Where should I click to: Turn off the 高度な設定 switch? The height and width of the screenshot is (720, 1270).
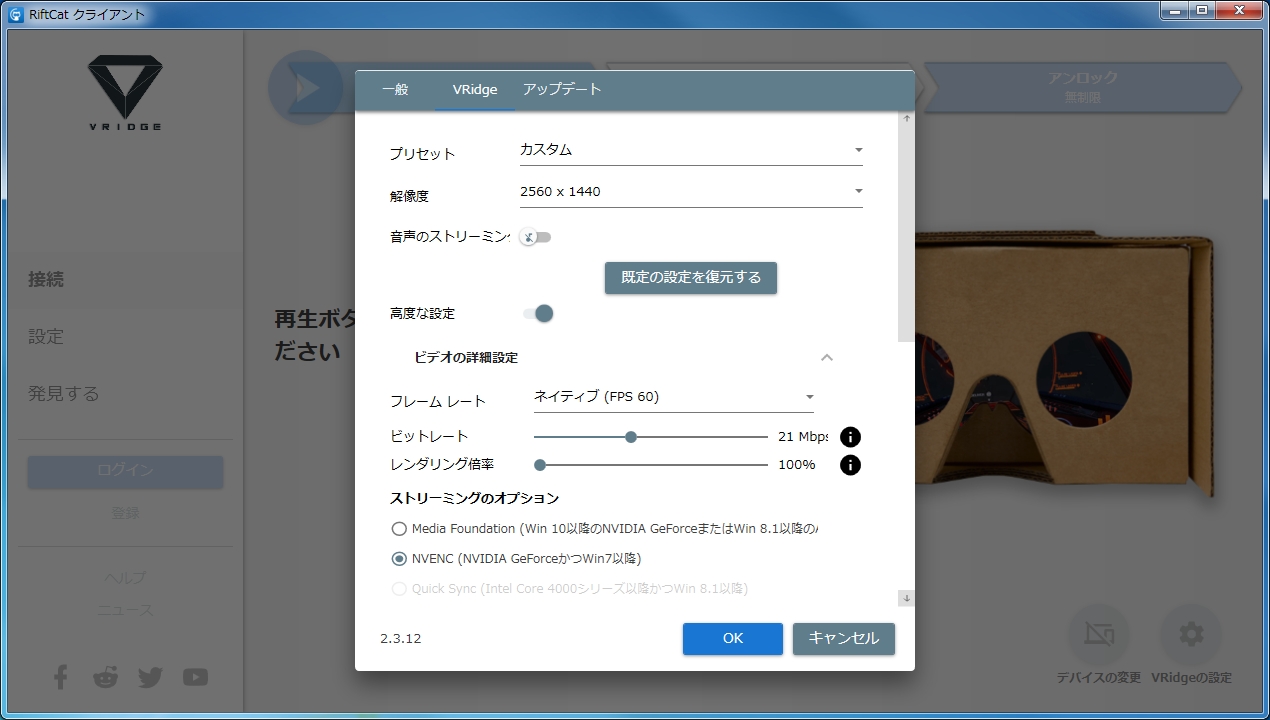pos(538,313)
